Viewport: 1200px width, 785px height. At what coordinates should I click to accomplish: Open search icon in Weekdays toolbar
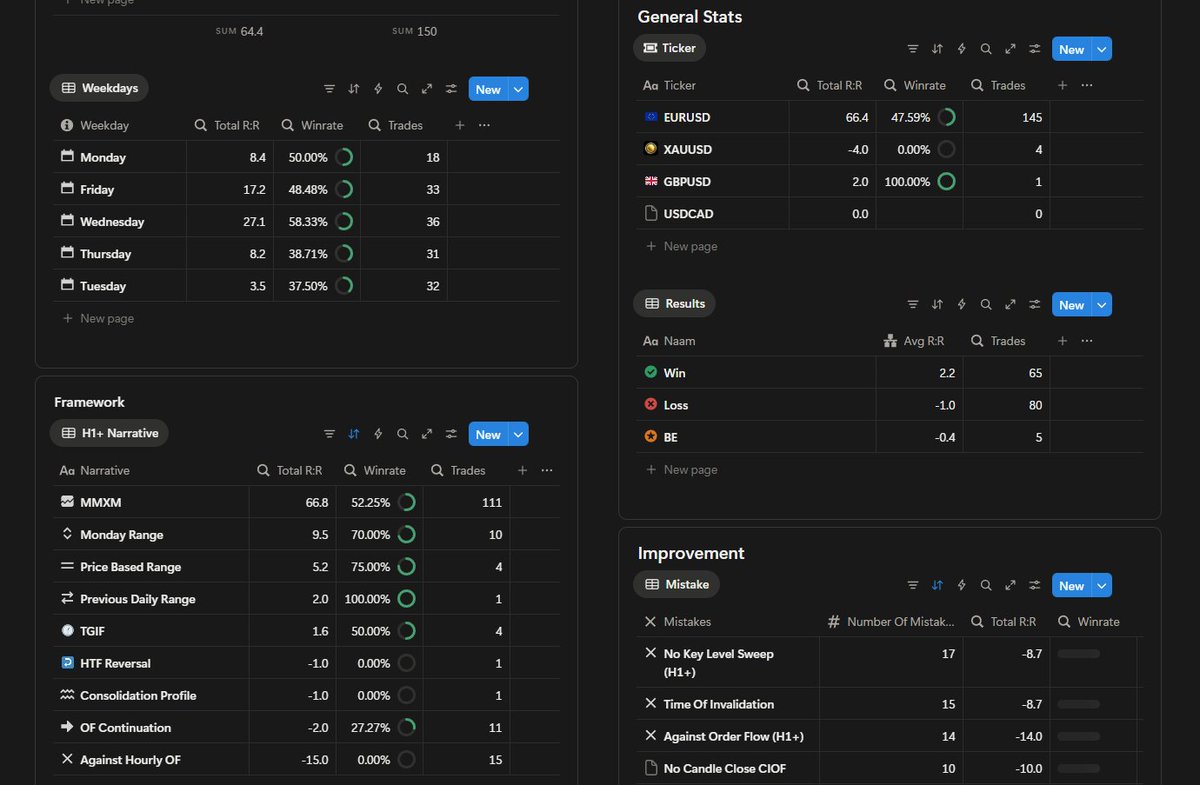click(x=402, y=89)
